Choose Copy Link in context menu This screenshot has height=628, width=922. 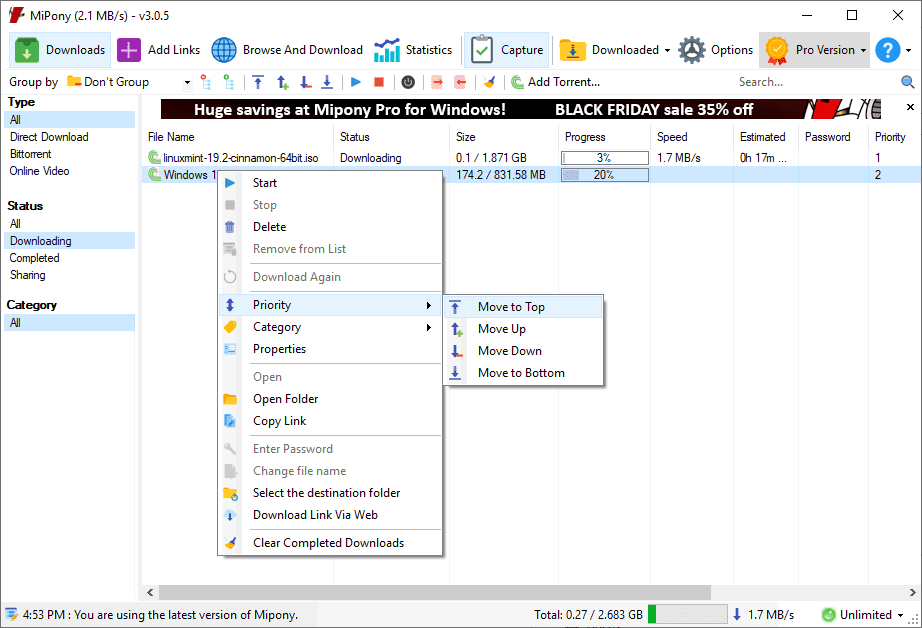(330, 421)
